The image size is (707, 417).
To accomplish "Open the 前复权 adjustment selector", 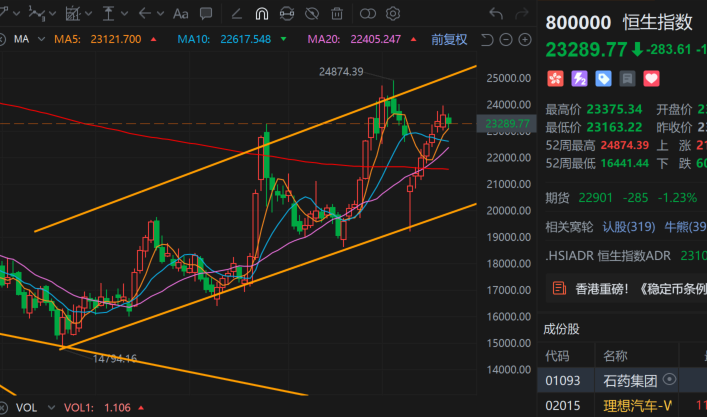I will click(449, 39).
